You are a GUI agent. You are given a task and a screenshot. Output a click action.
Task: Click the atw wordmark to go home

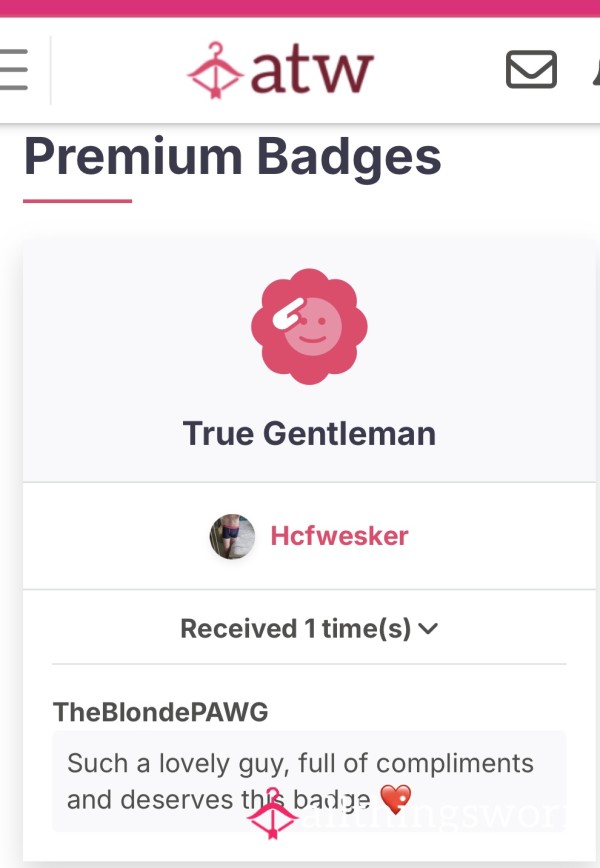click(x=312, y=71)
